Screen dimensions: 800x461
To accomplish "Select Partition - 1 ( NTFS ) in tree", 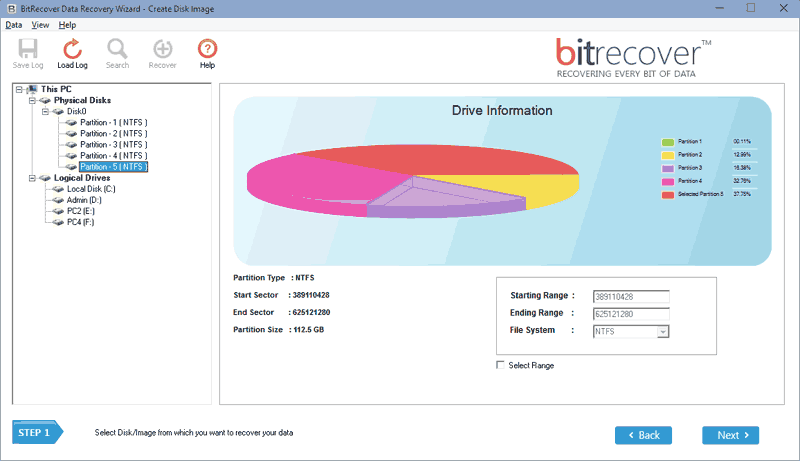I will click(x=113, y=122).
